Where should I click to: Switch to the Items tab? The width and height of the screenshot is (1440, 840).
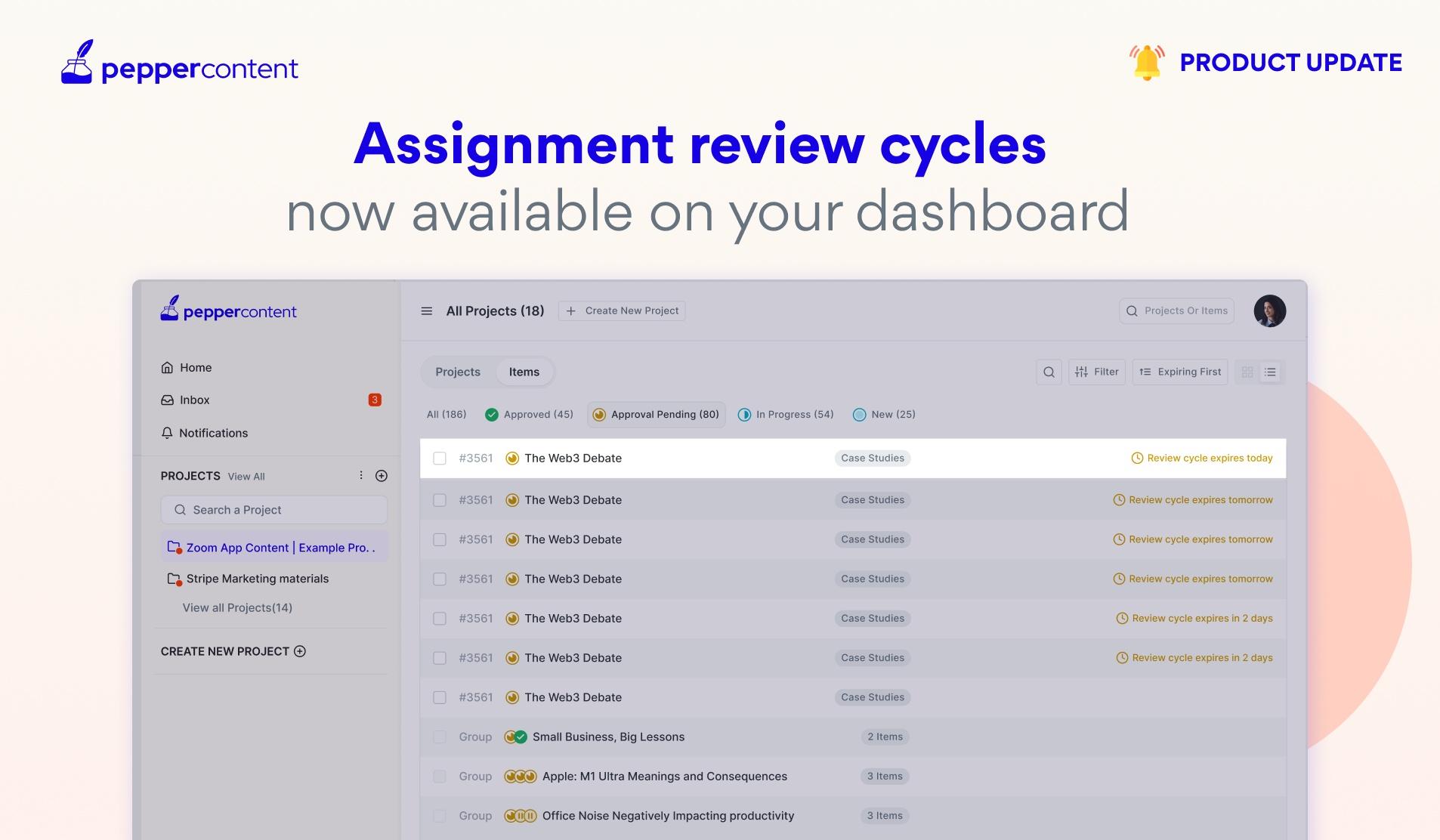coord(524,372)
